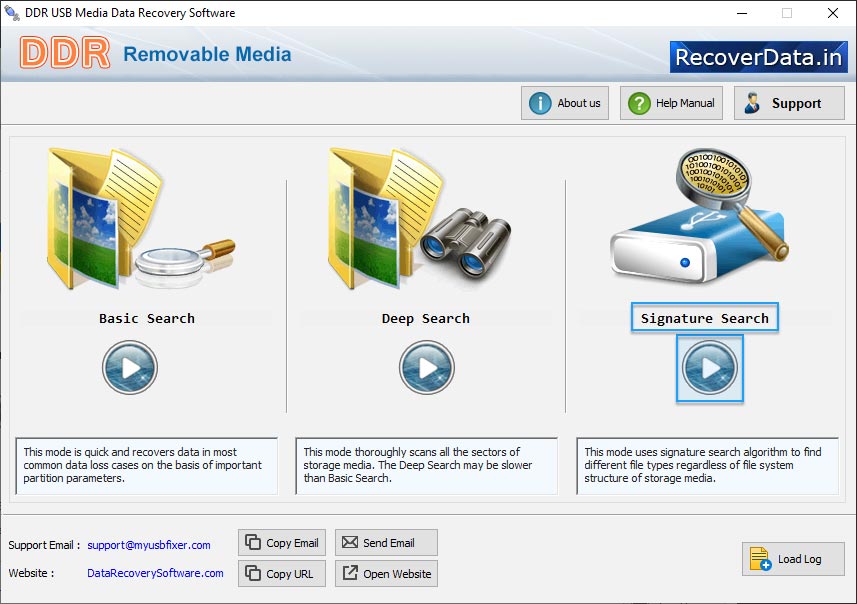Select the Deep Search label
Viewport: 857px width, 604px height.
pos(425,318)
